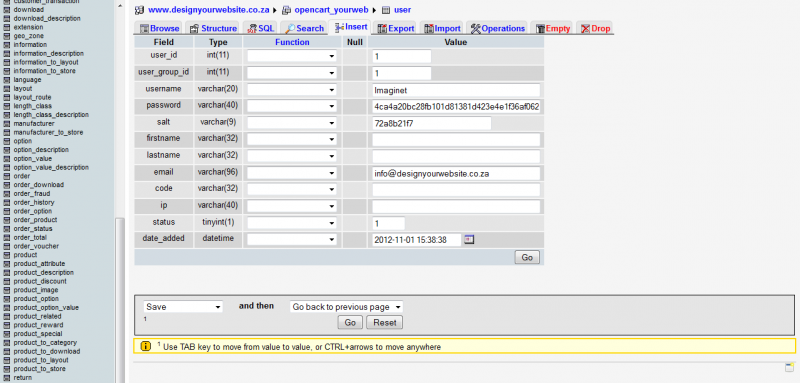Screen dimensions: 800x383
Task: Click the Function column header link
Action: (292, 42)
